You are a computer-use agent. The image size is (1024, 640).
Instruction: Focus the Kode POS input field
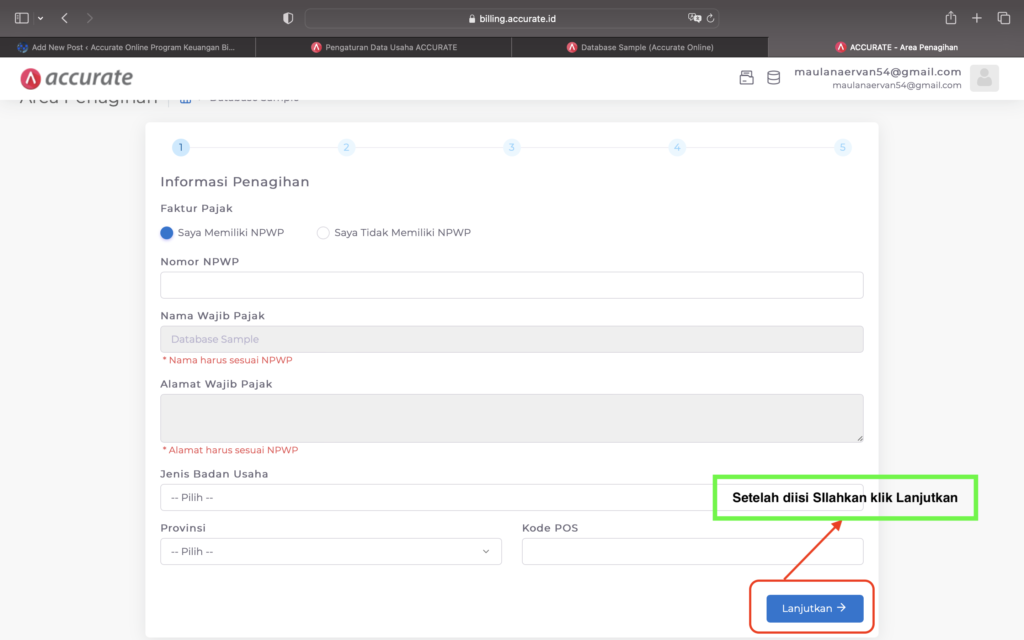pyautogui.click(x=692, y=551)
